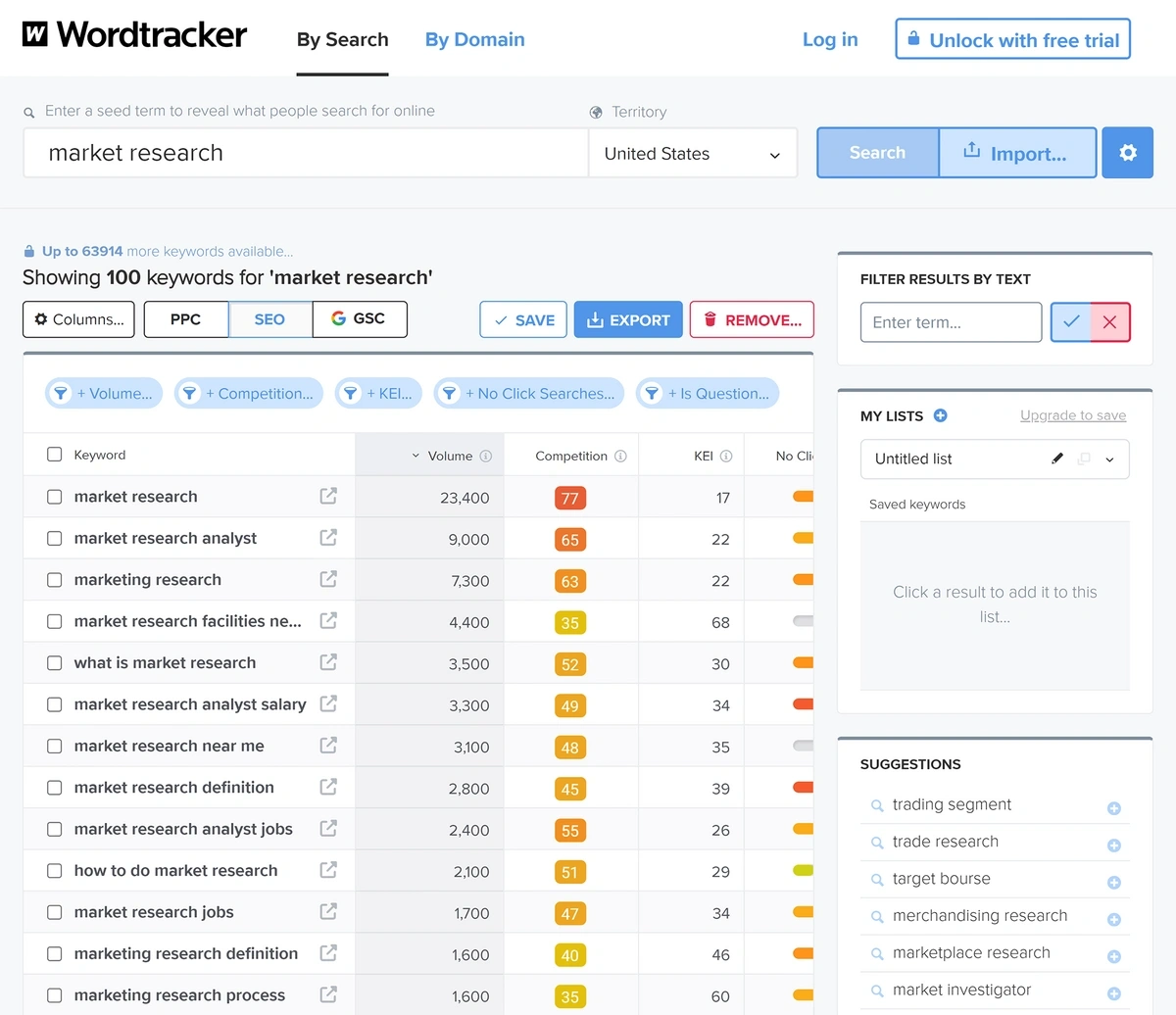Clear text filter with red X button

[x=1110, y=321]
